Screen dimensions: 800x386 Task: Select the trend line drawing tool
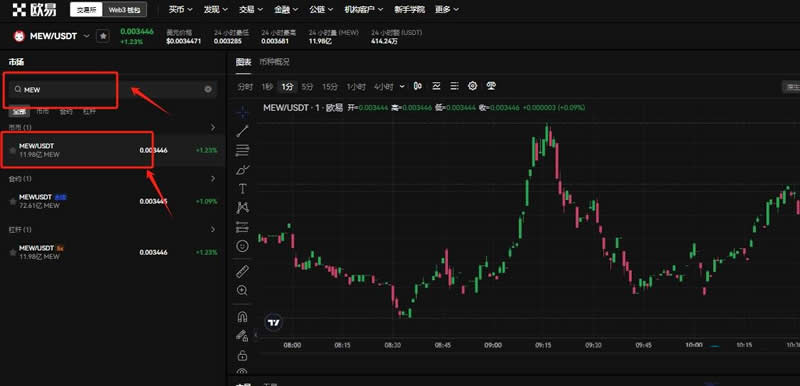coord(242,131)
